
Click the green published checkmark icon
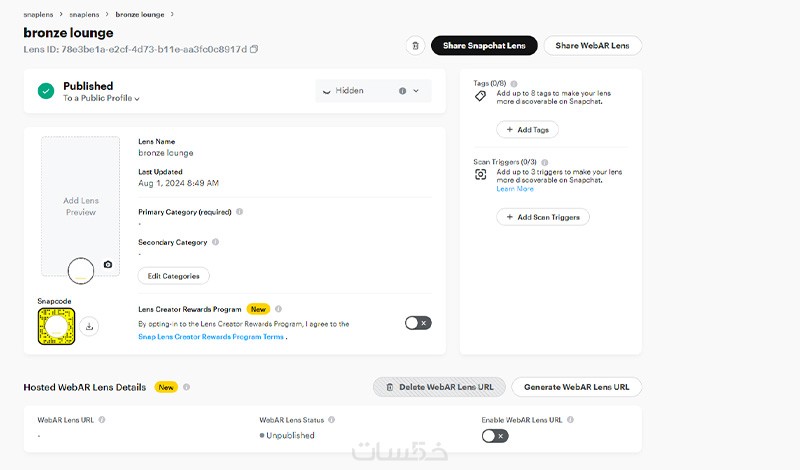pyautogui.click(x=46, y=91)
